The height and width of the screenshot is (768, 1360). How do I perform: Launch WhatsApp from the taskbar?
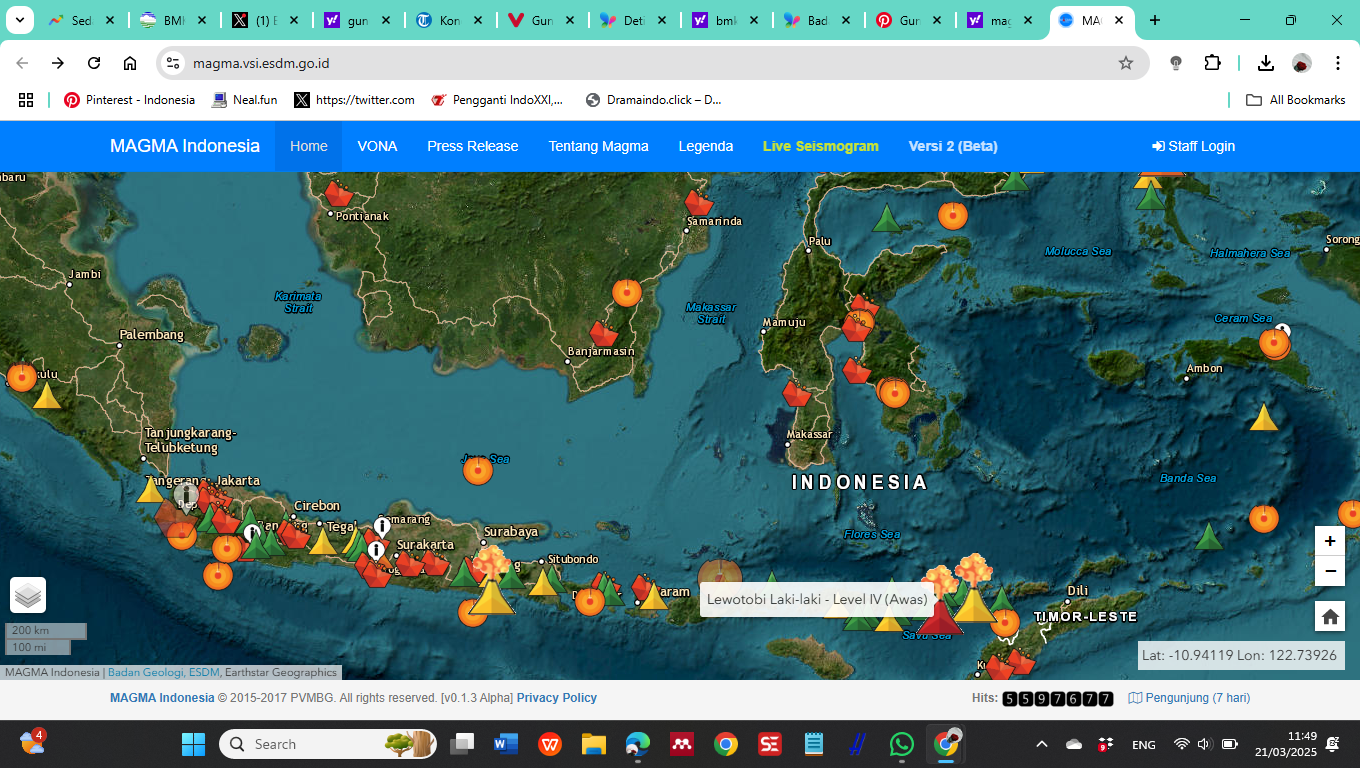tap(901, 744)
